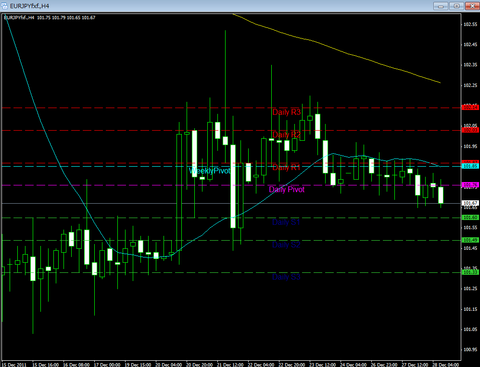Screen dimensions: 480x367
Task: Click the green 101.49 price tag
Action: point(470,240)
